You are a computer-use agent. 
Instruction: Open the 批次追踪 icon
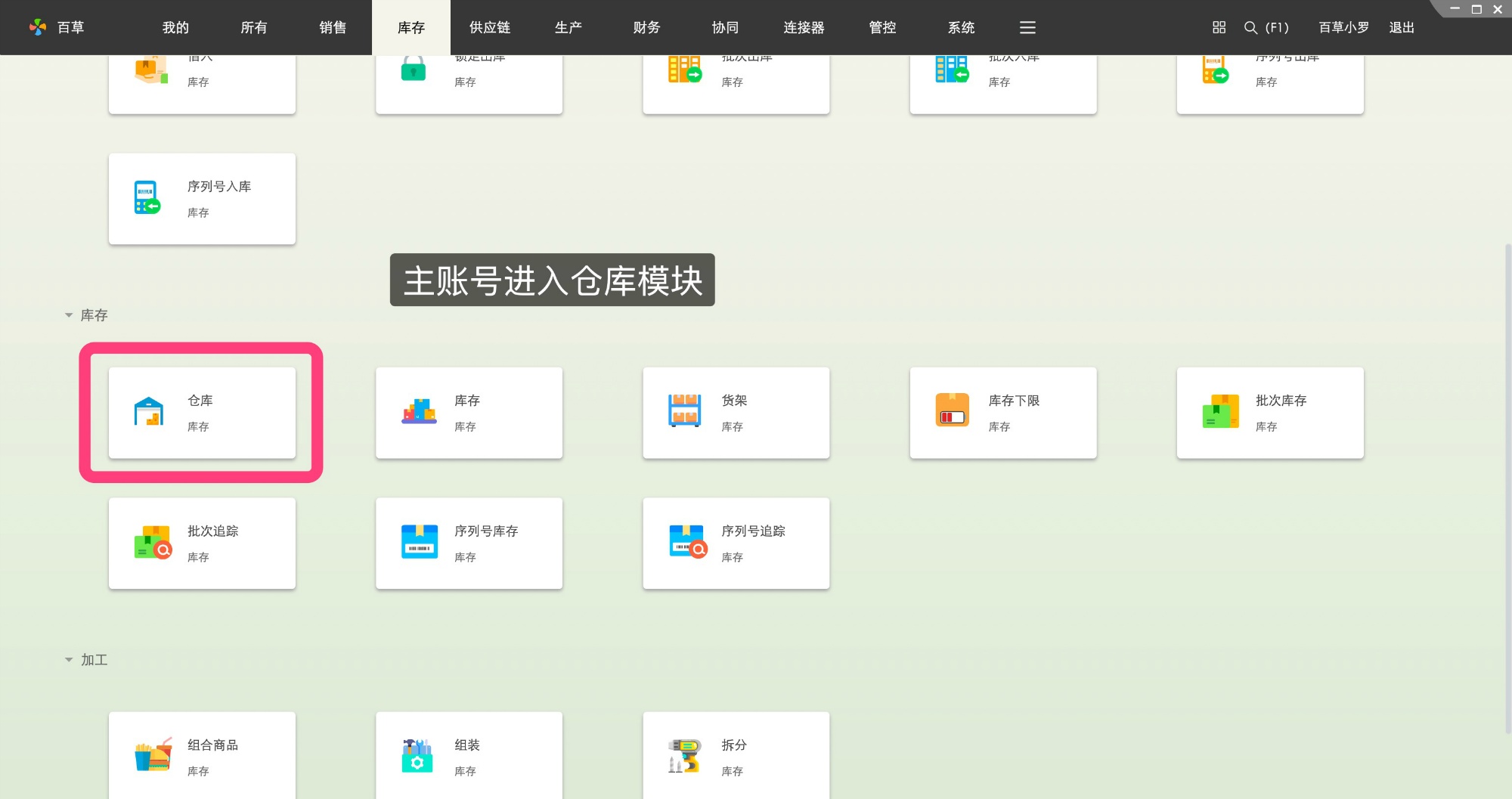point(152,542)
